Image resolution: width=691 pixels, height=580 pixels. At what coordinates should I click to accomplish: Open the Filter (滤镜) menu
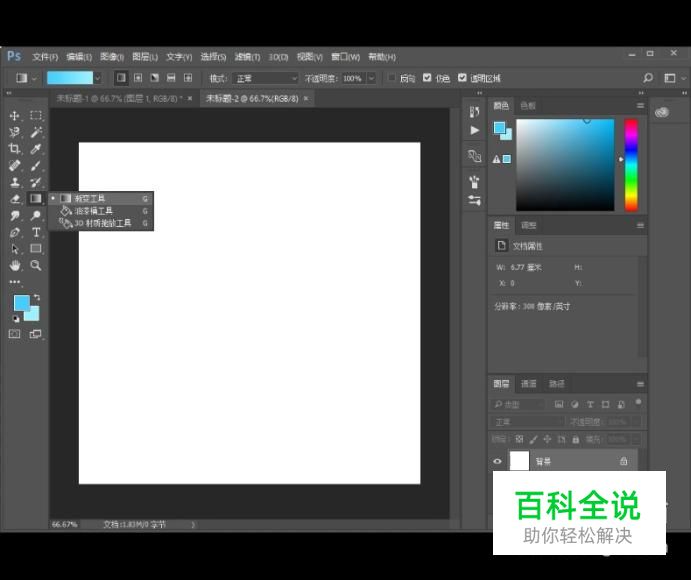coord(247,57)
